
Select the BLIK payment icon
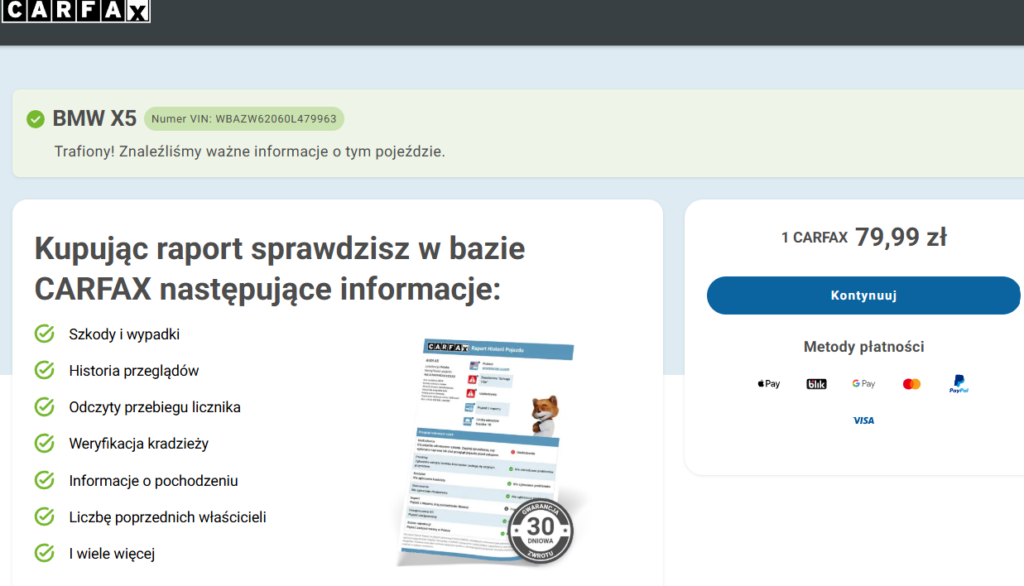tap(816, 384)
